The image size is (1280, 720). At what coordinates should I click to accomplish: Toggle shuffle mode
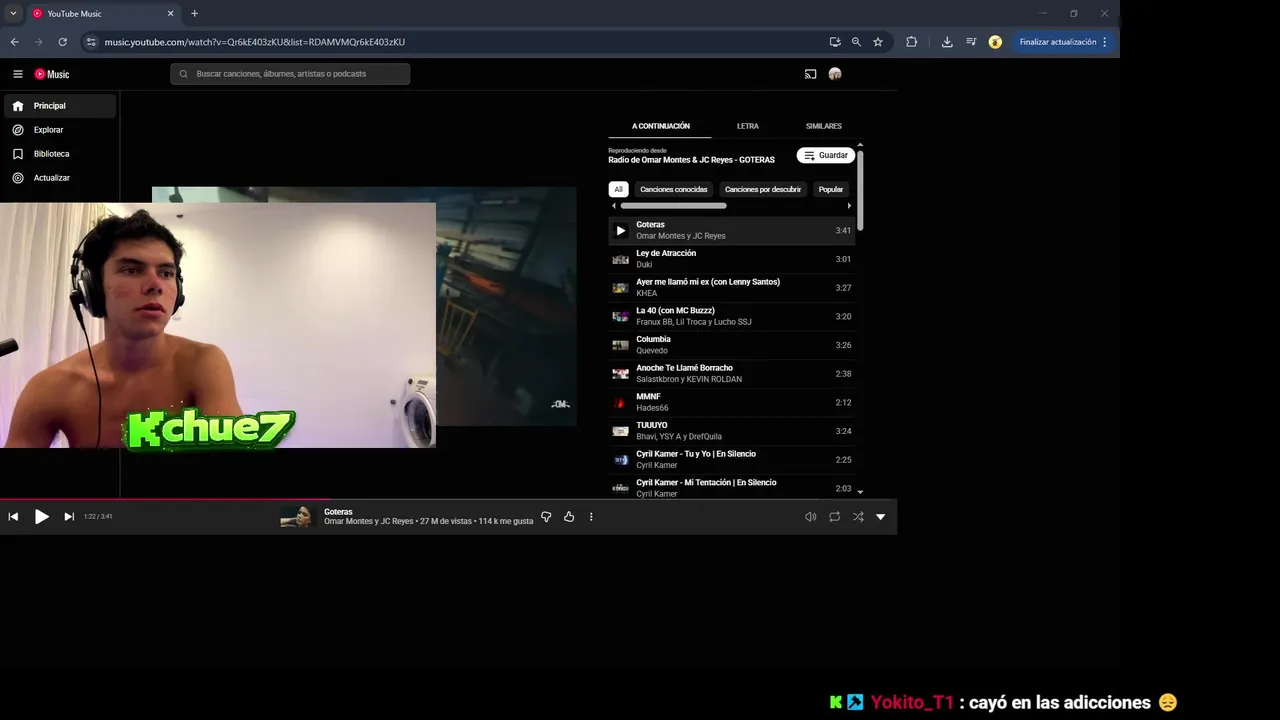[x=858, y=517]
